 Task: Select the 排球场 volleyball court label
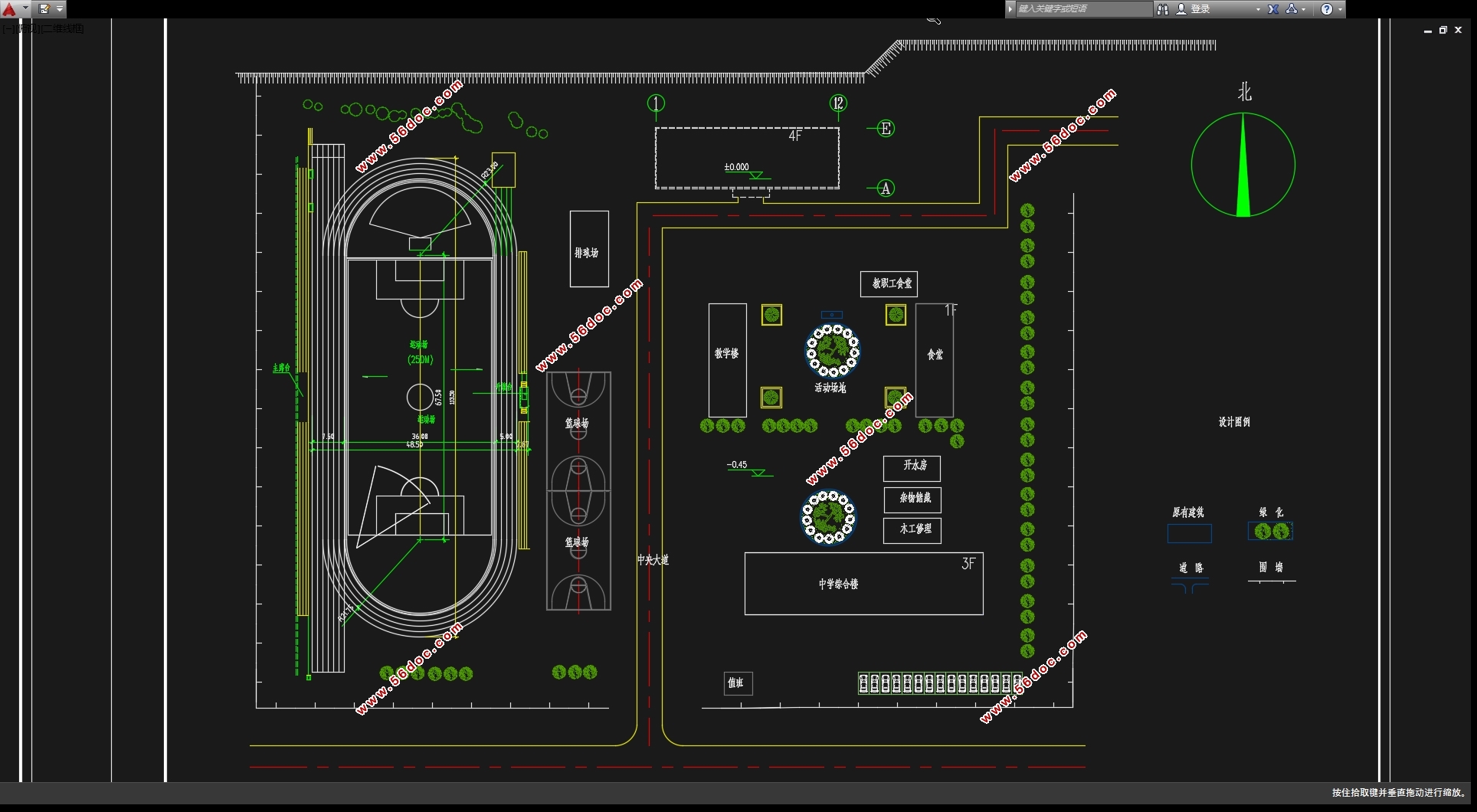tap(587, 253)
